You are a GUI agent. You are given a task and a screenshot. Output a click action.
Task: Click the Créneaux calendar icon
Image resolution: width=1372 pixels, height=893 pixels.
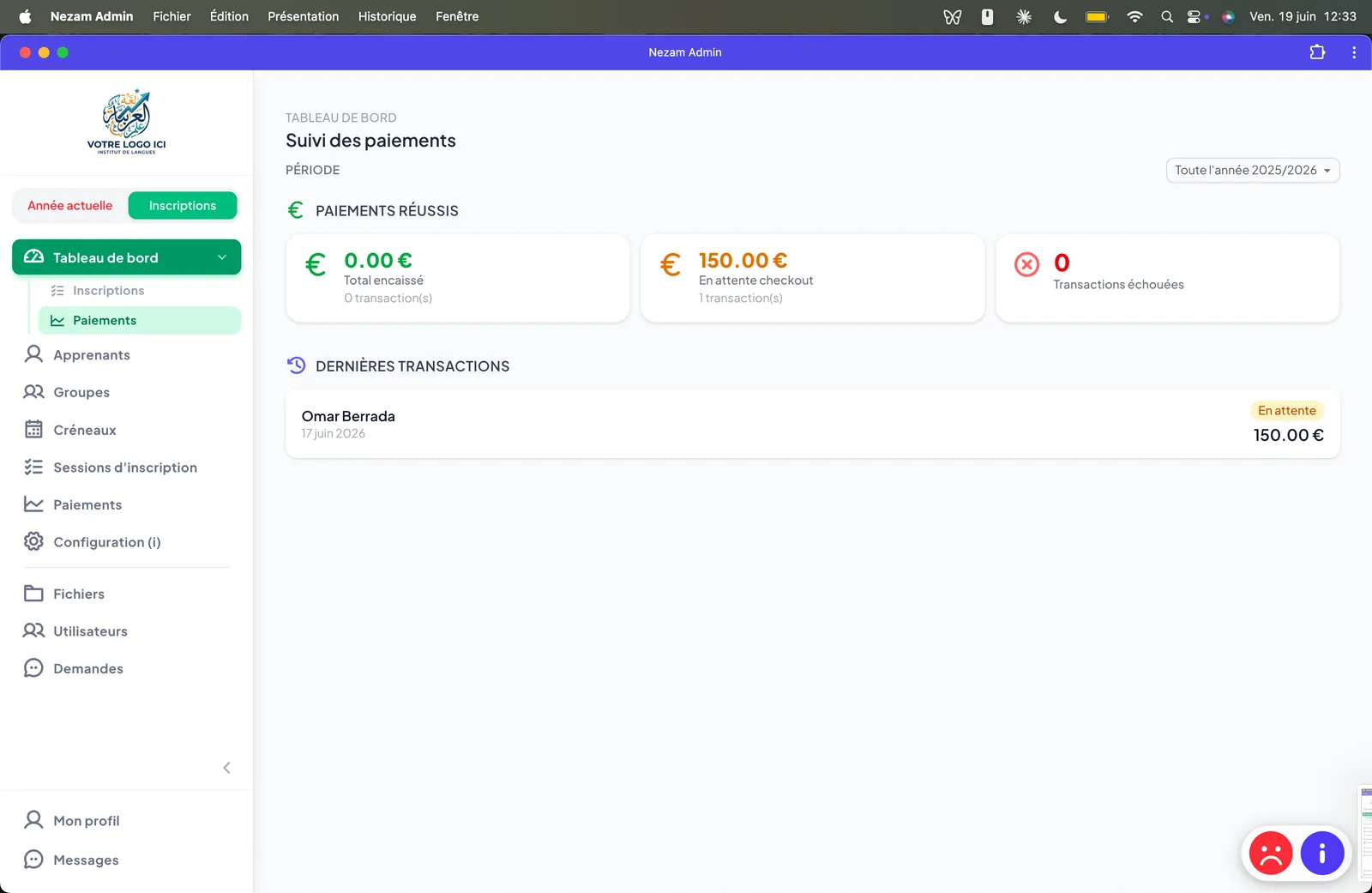[33, 430]
